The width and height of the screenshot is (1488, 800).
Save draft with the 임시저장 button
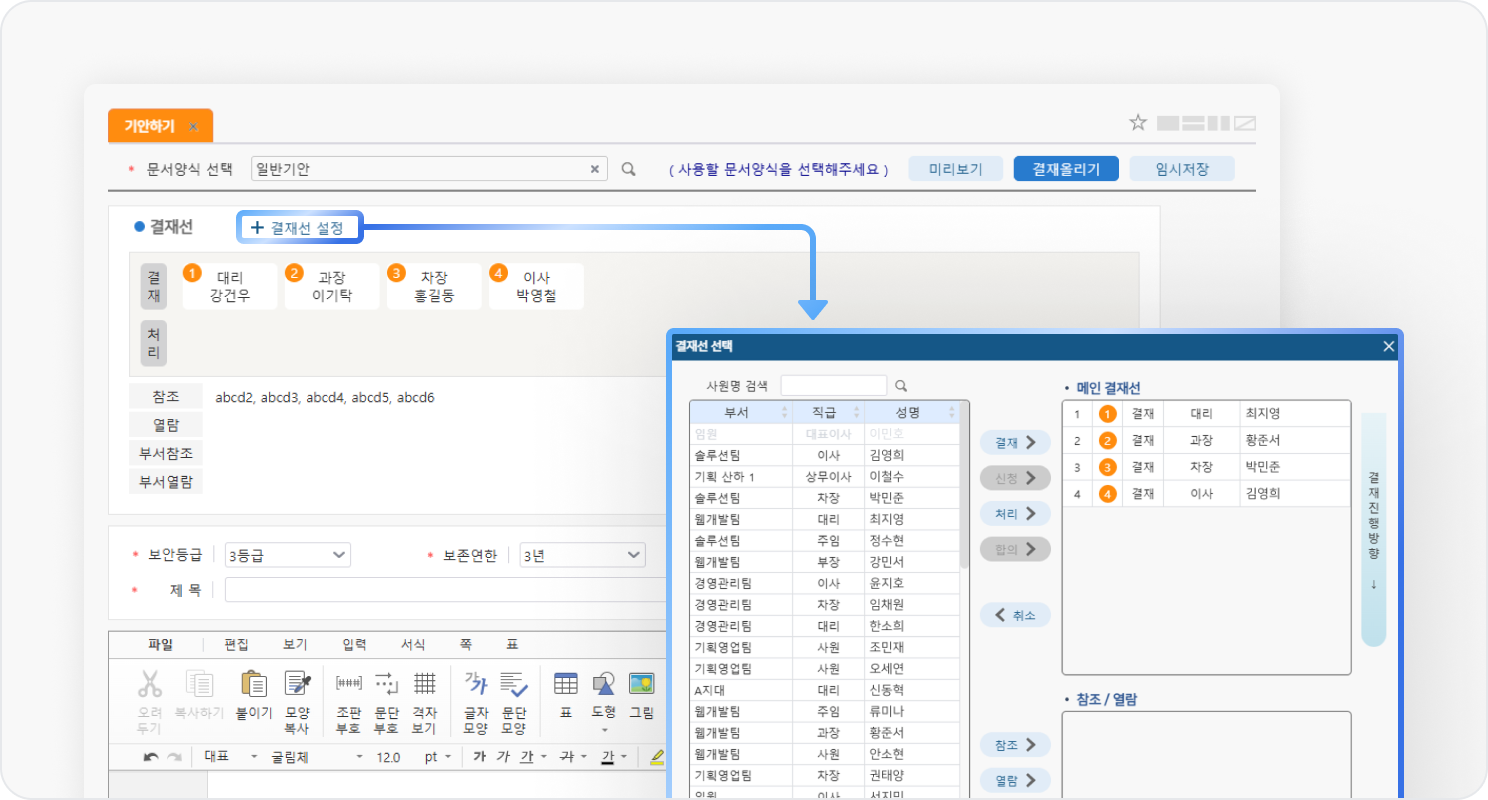1182,169
